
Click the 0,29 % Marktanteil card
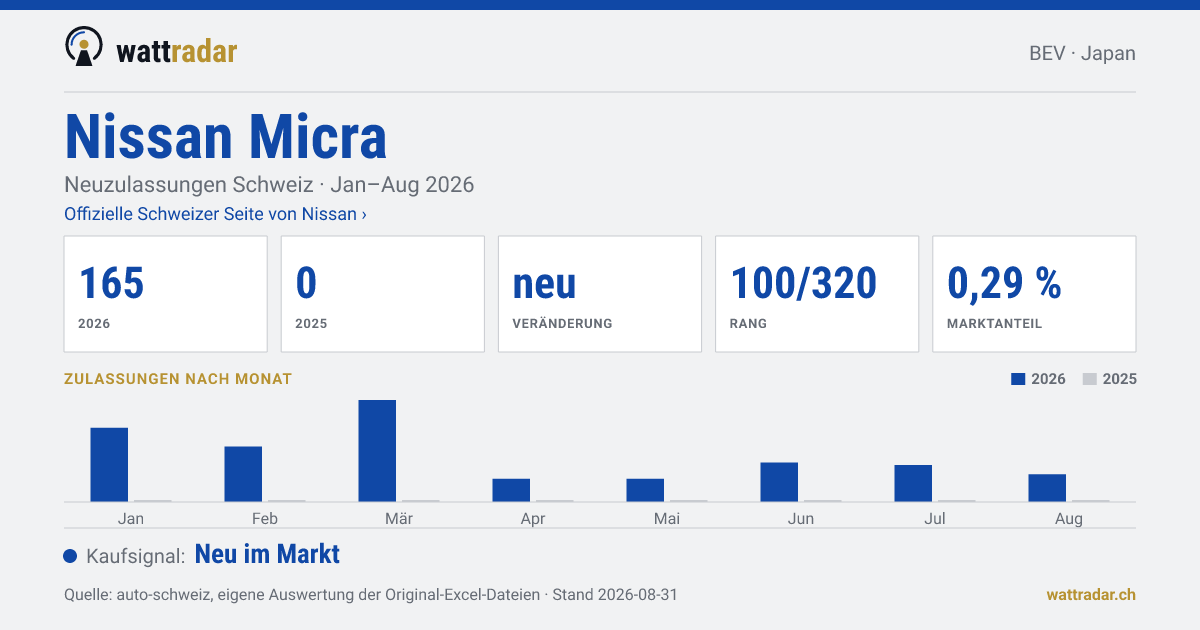point(1034,294)
